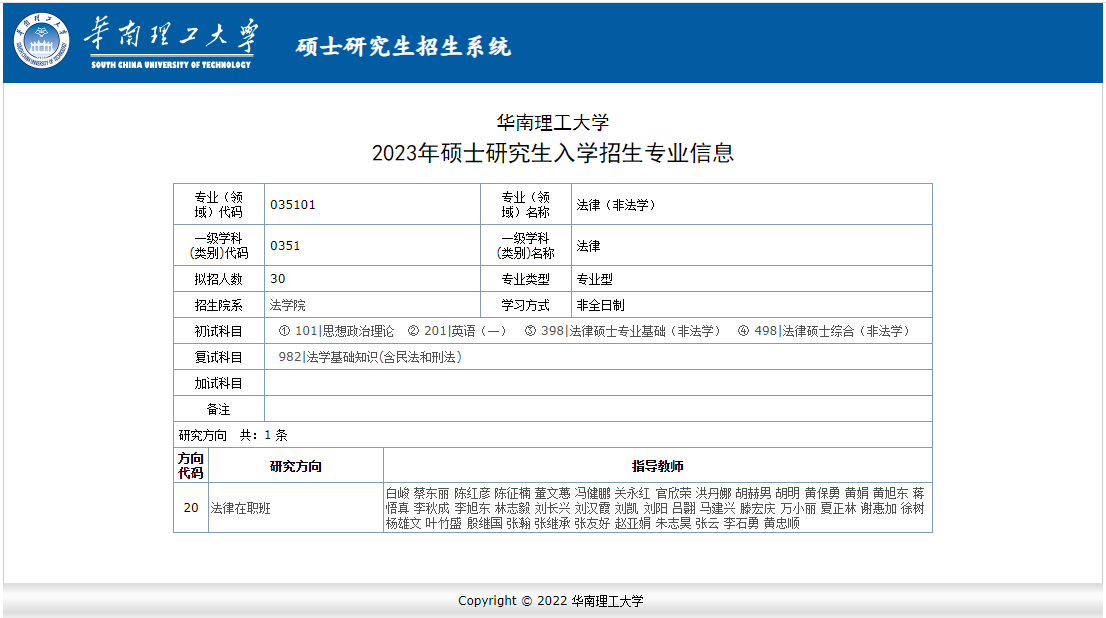Click the 研究方向 column header

296,466
